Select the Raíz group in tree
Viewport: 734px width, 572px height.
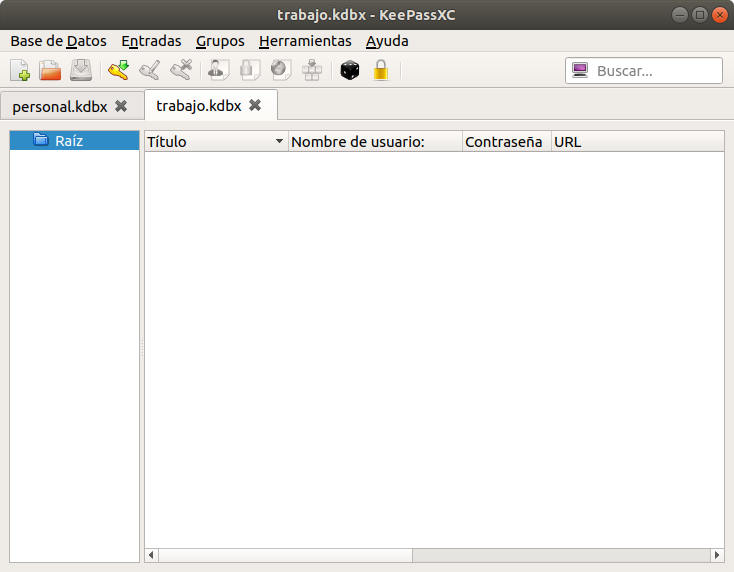[x=69, y=141]
